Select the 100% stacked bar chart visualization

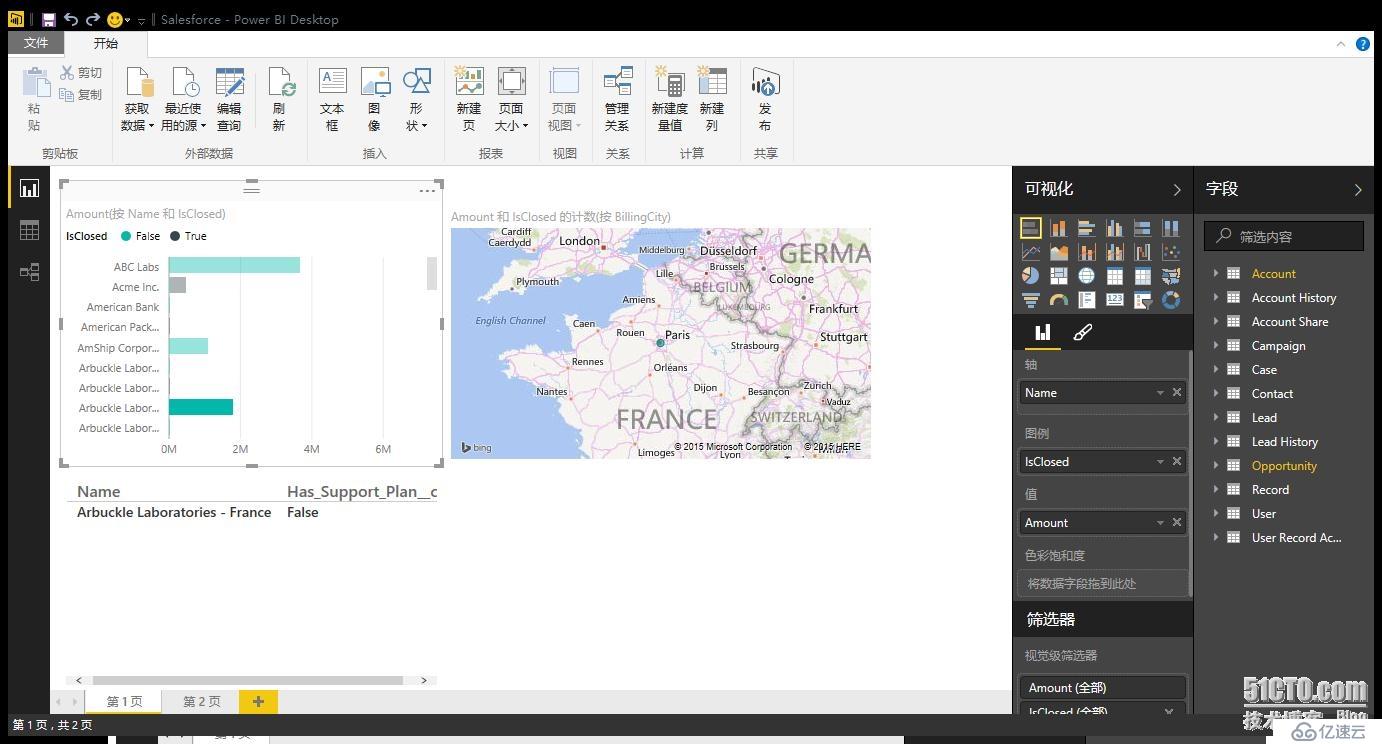pyautogui.click(x=1142, y=228)
